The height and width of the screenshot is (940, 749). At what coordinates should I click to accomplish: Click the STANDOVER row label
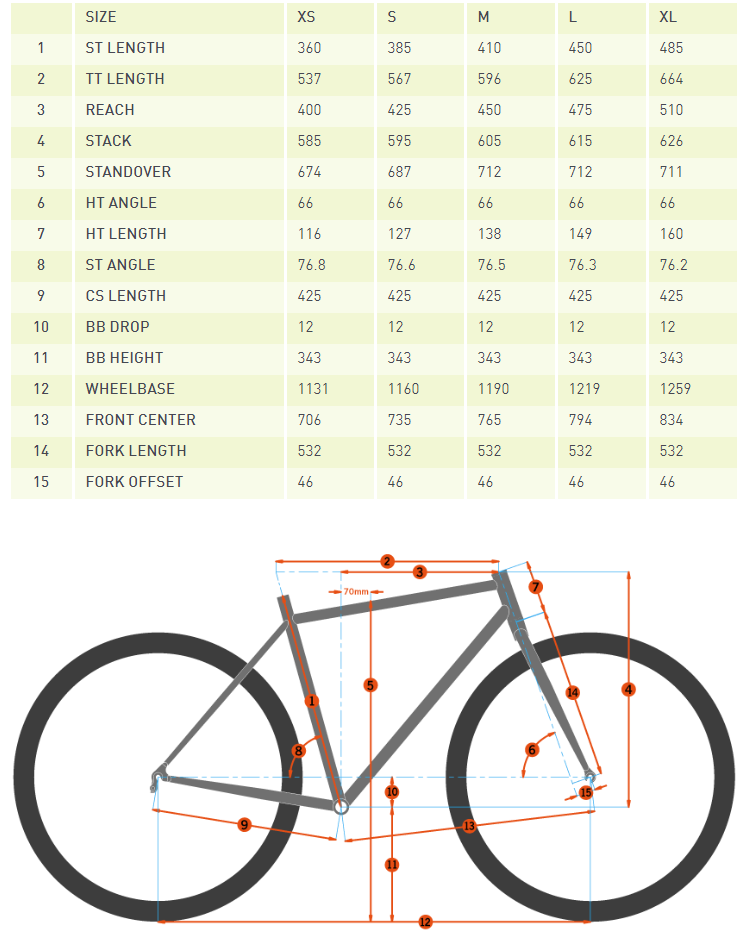(x=128, y=172)
